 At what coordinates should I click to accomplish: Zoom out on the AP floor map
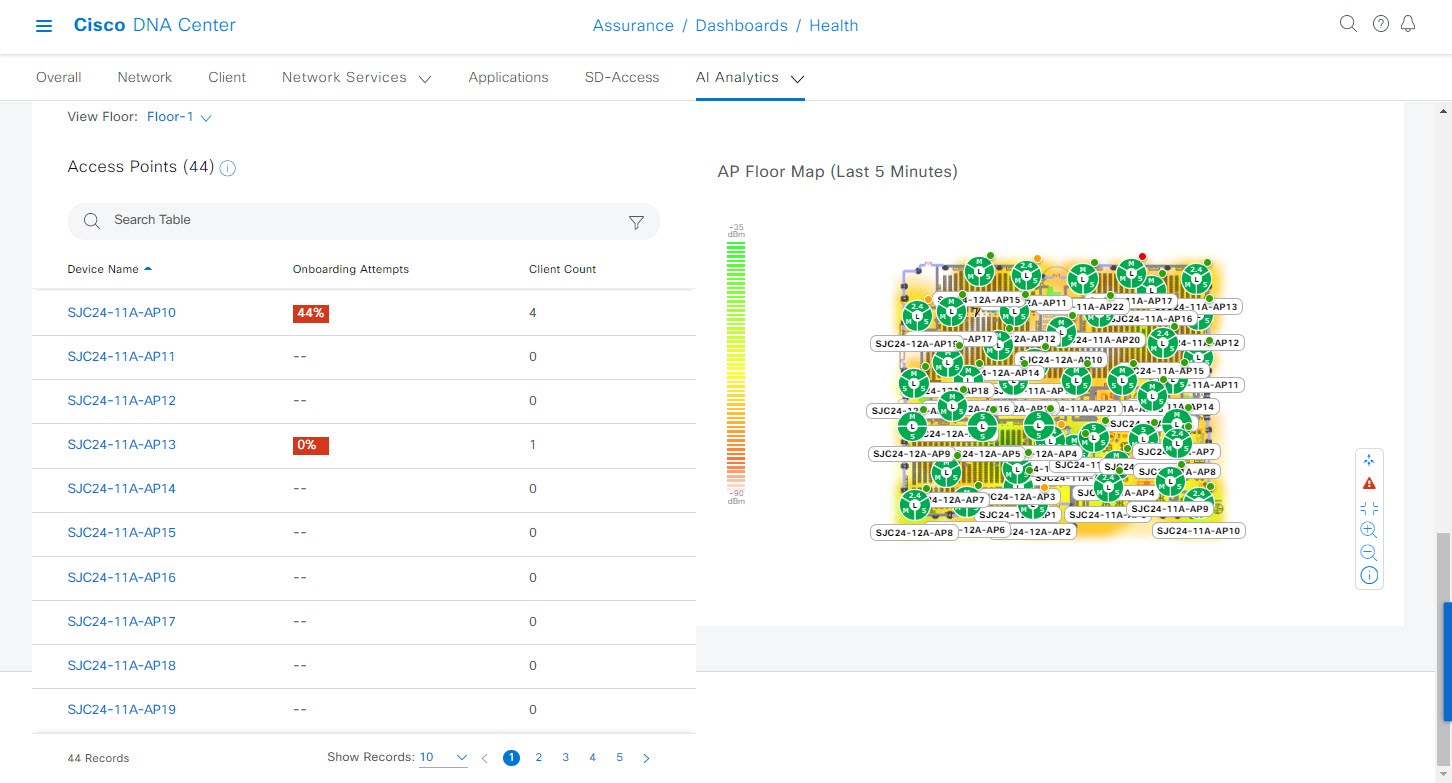tap(1369, 553)
